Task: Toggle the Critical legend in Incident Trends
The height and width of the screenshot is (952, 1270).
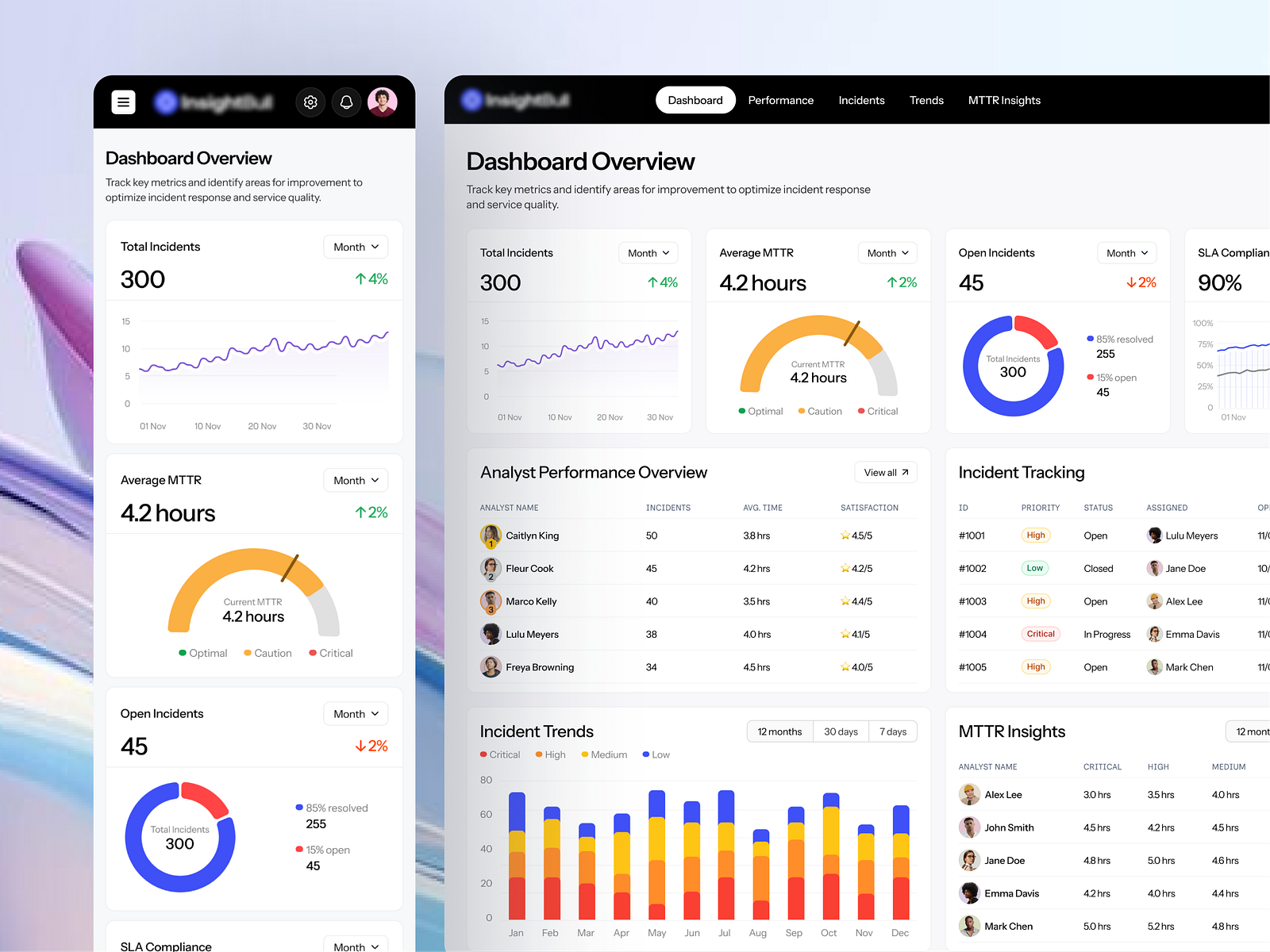Action: (499, 754)
